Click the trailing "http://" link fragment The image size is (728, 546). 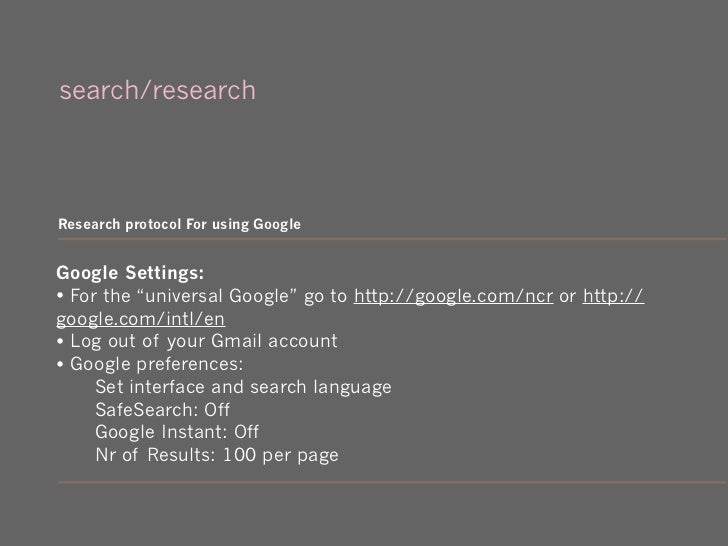coord(613,296)
